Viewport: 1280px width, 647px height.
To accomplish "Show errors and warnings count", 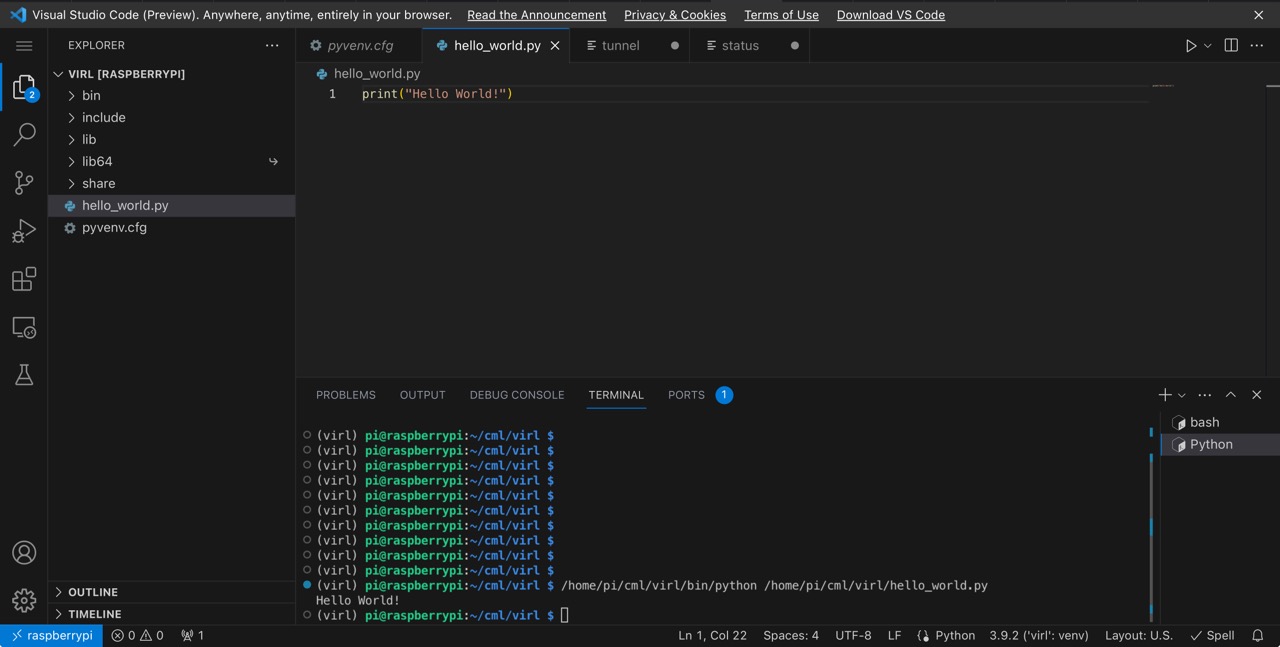I will pos(137,636).
